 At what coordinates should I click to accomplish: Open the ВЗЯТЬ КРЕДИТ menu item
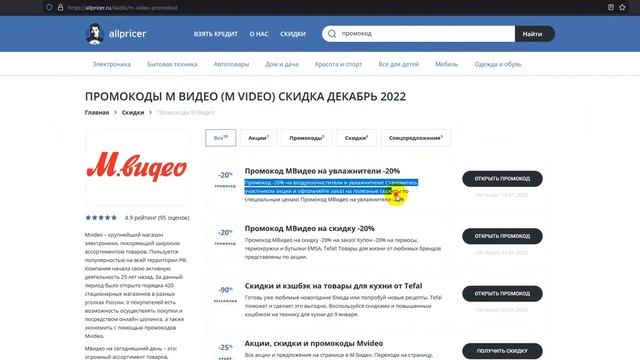click(216, 34)
